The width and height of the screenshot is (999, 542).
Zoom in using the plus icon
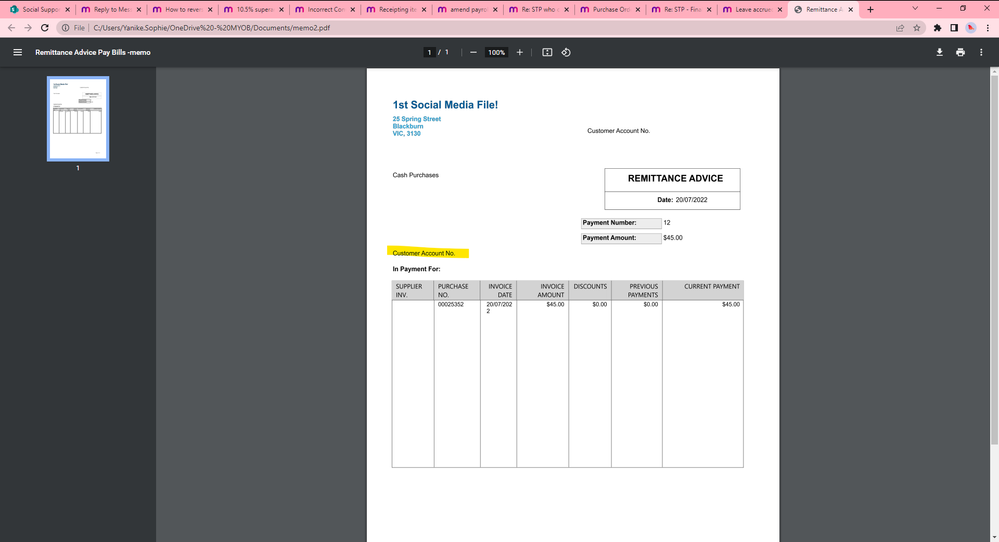point(519,52)
